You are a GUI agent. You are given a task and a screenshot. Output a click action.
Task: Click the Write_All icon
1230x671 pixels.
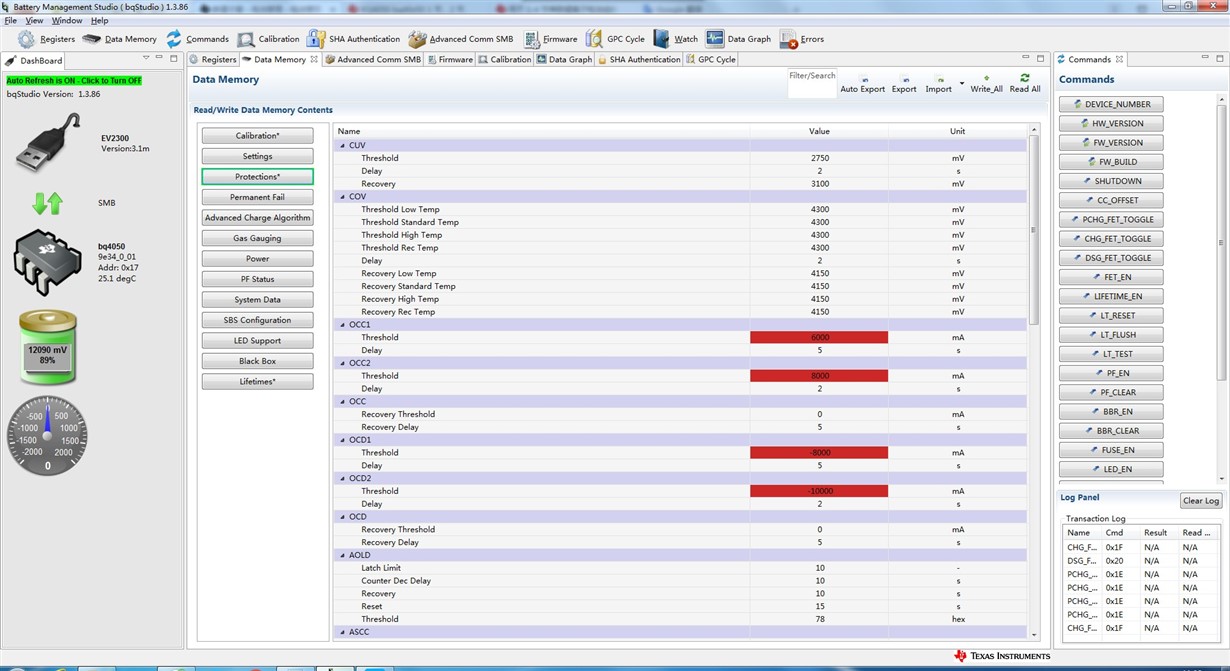click(x=986, y=79)
